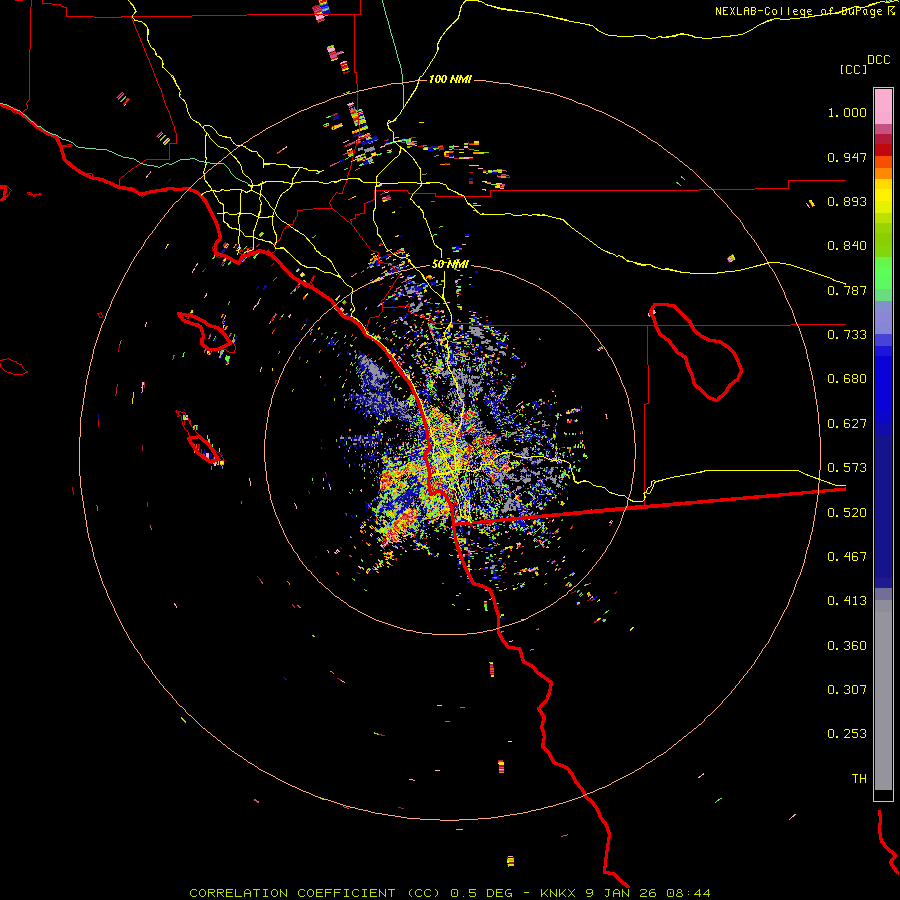Click the 0.520 legend value
Viewport: 900px width, 900px height.
click(847, 513)
